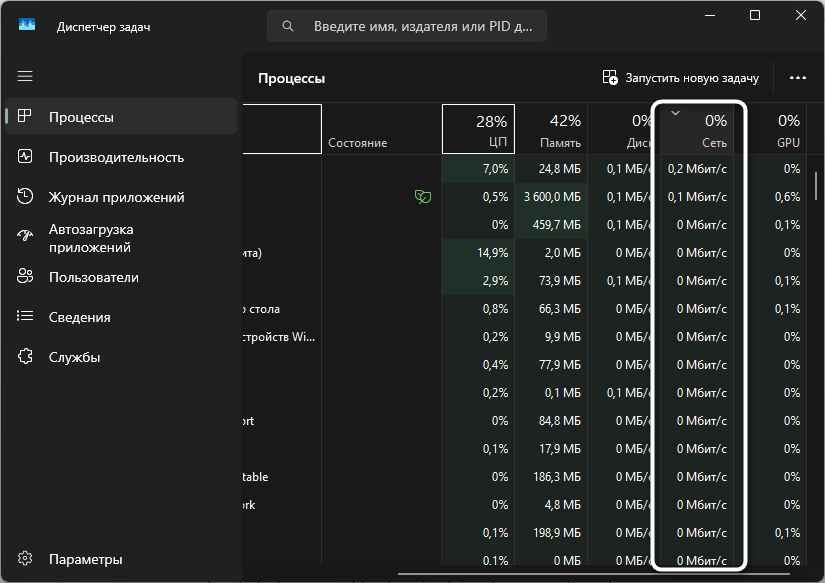Click the Производительность pulse icon
825x583 pixels.
[25, 156]
